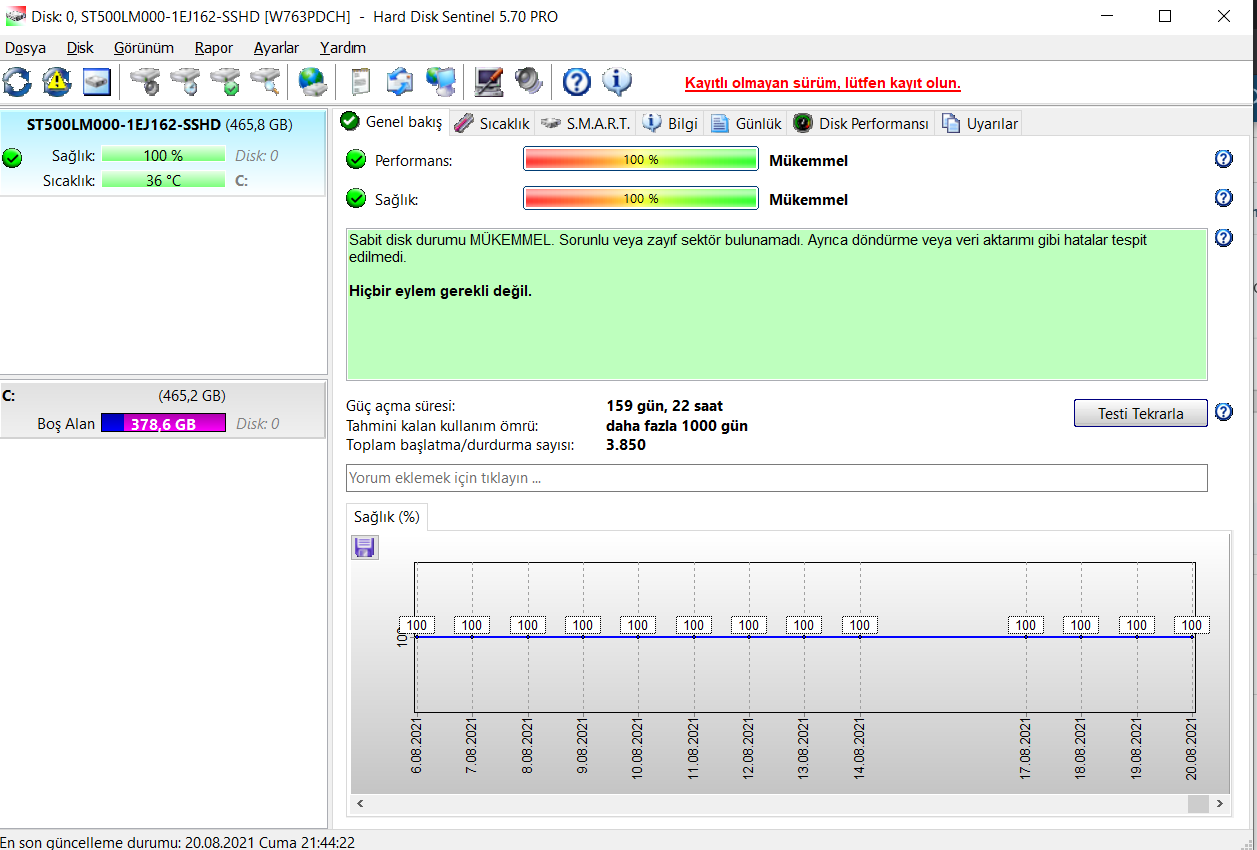Click the help icon next to Performans
Image resolution: width=1257 pixels, height=850 pixels.
point(1223,159)
